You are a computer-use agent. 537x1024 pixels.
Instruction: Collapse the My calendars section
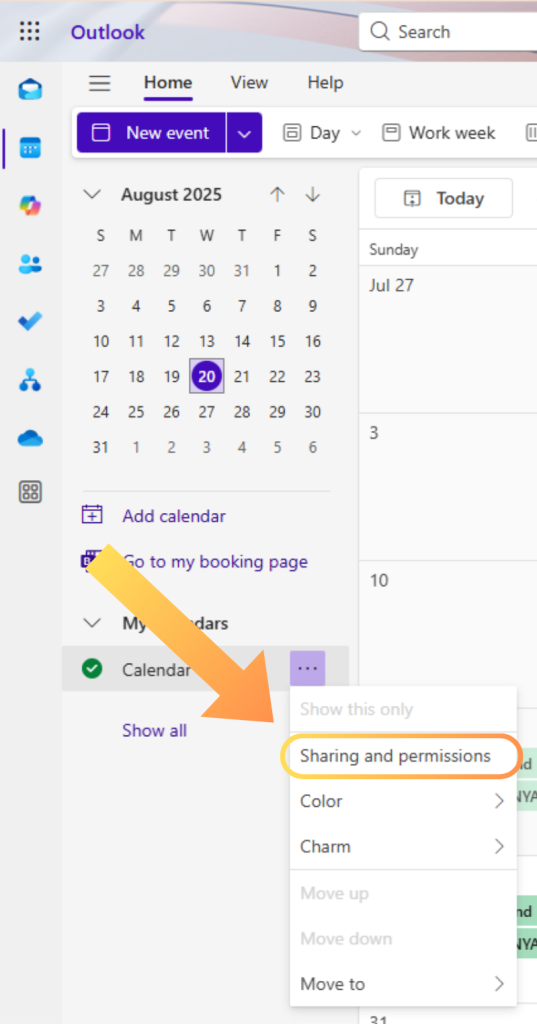[93, 623]
